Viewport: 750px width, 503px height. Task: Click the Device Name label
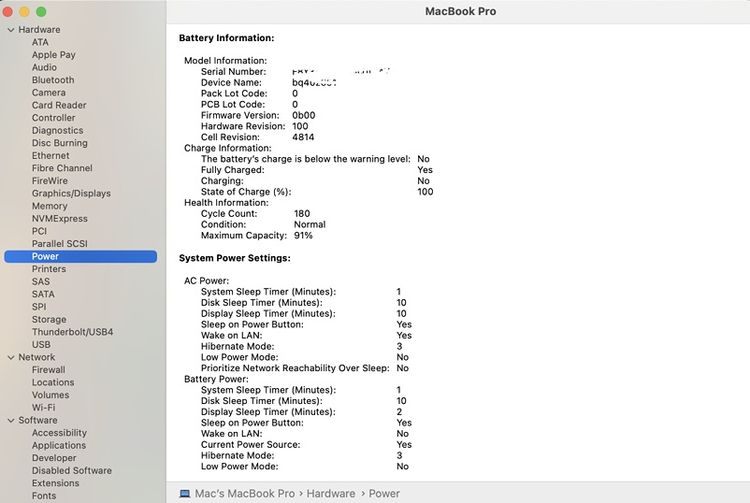click(231, 83)
